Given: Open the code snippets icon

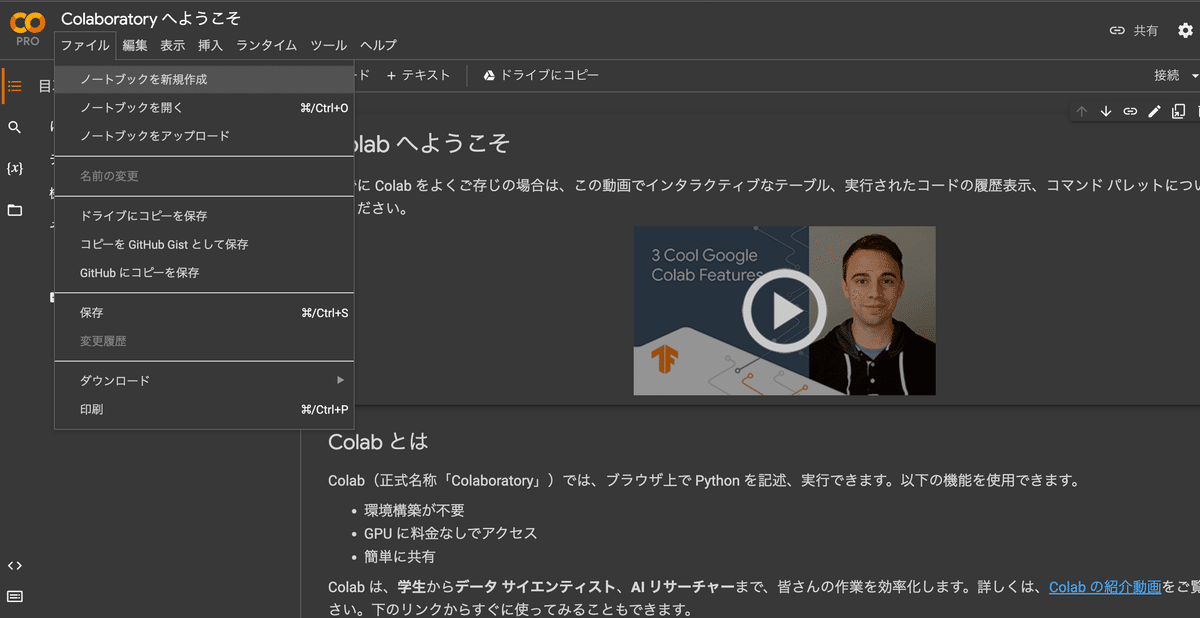Looking at the screenshot, I should (x=15, y=565).
